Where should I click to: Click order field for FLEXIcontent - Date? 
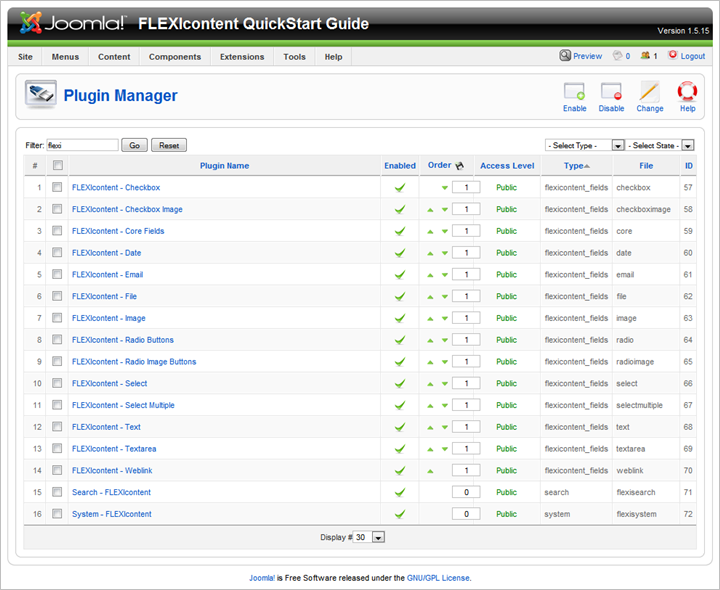pyautogui.click(x=466, y=253)
